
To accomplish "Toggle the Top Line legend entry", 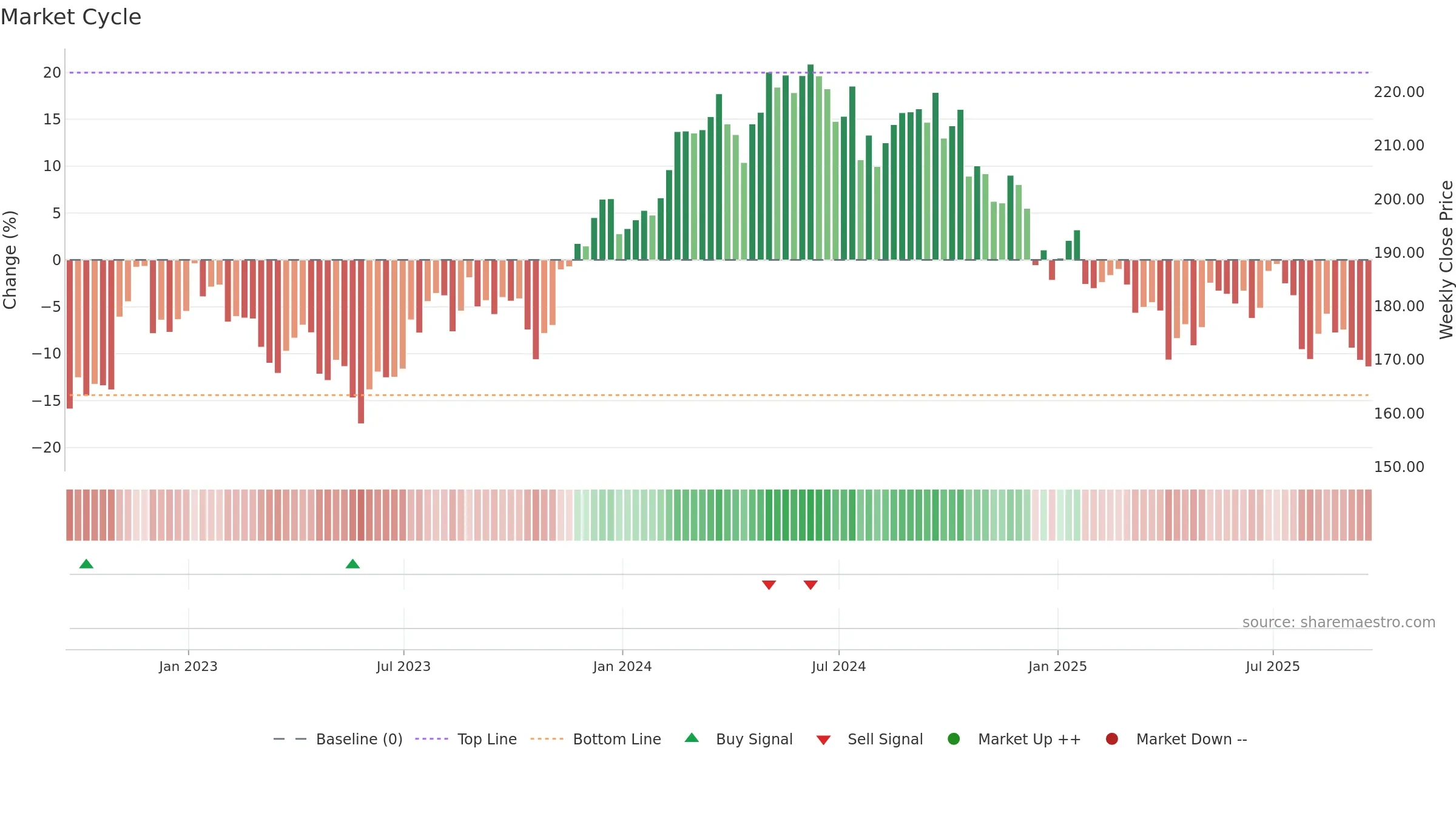I will click(x=466, y=739).
